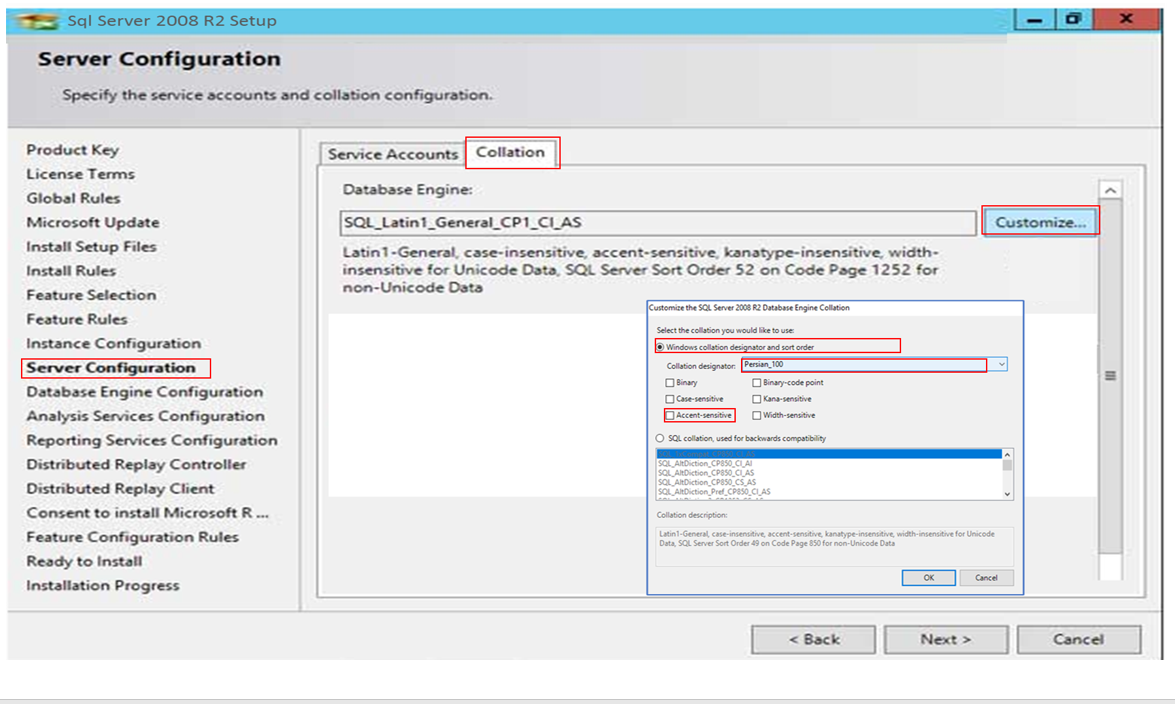Close the Sql Server Setup window
The image size is (1175, 704).
pos(1126,19)
